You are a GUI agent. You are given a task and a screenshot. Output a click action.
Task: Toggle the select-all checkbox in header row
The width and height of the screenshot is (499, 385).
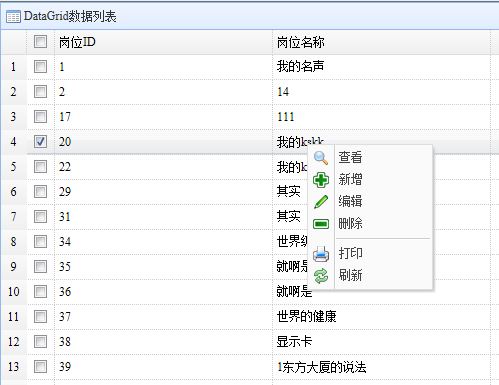40,42
